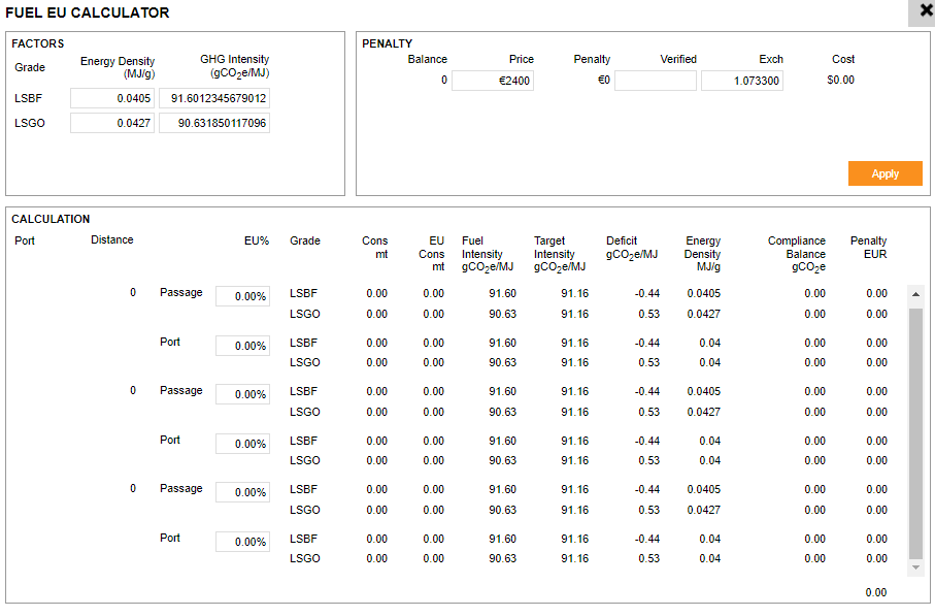
Task: Click the calculation table scroll down arrow
Action: coord(915,567)
